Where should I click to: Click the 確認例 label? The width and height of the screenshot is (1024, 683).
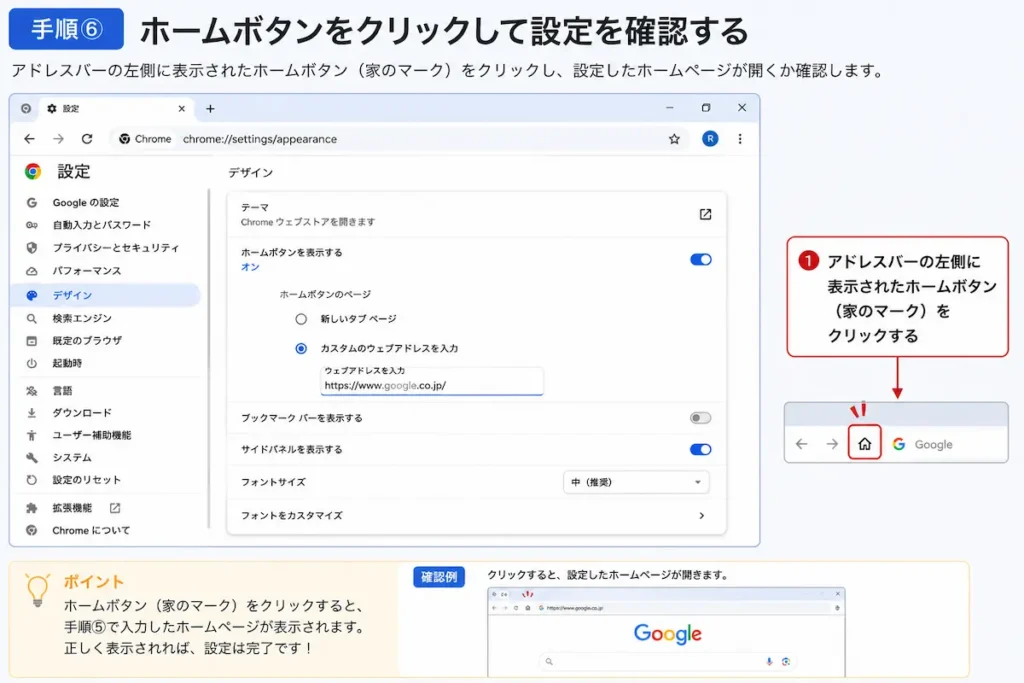point(439,577)
